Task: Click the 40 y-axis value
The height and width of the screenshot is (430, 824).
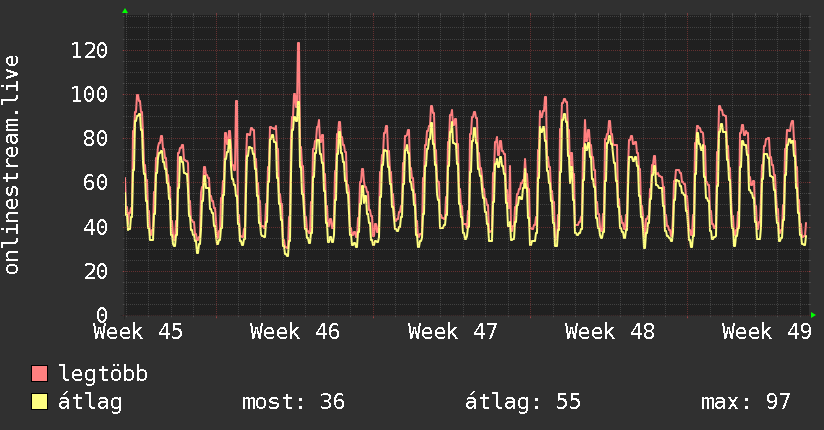Action: pos(96,227)
